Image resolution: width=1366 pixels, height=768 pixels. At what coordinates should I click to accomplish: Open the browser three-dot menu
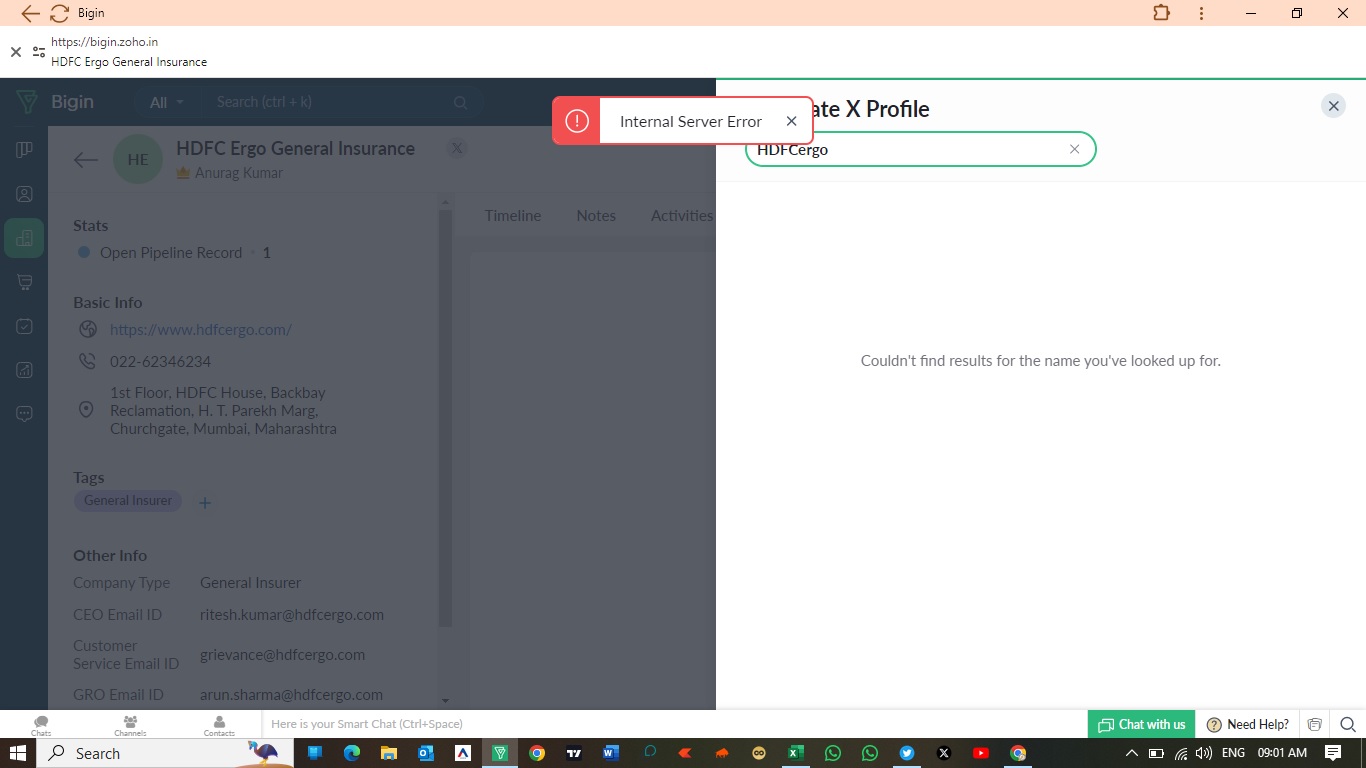pos(1202,13)
